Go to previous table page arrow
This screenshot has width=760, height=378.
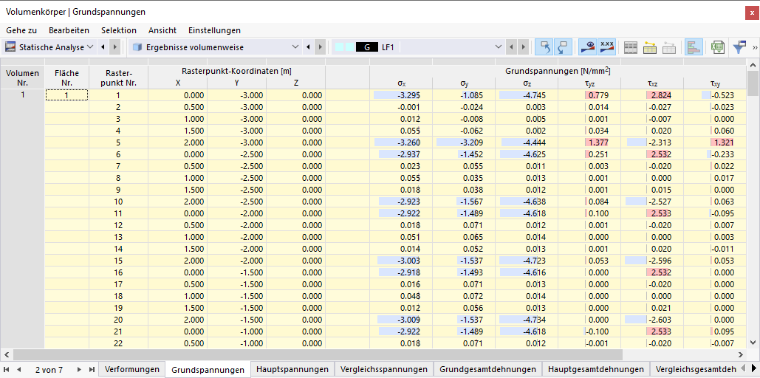click(18, 369)
